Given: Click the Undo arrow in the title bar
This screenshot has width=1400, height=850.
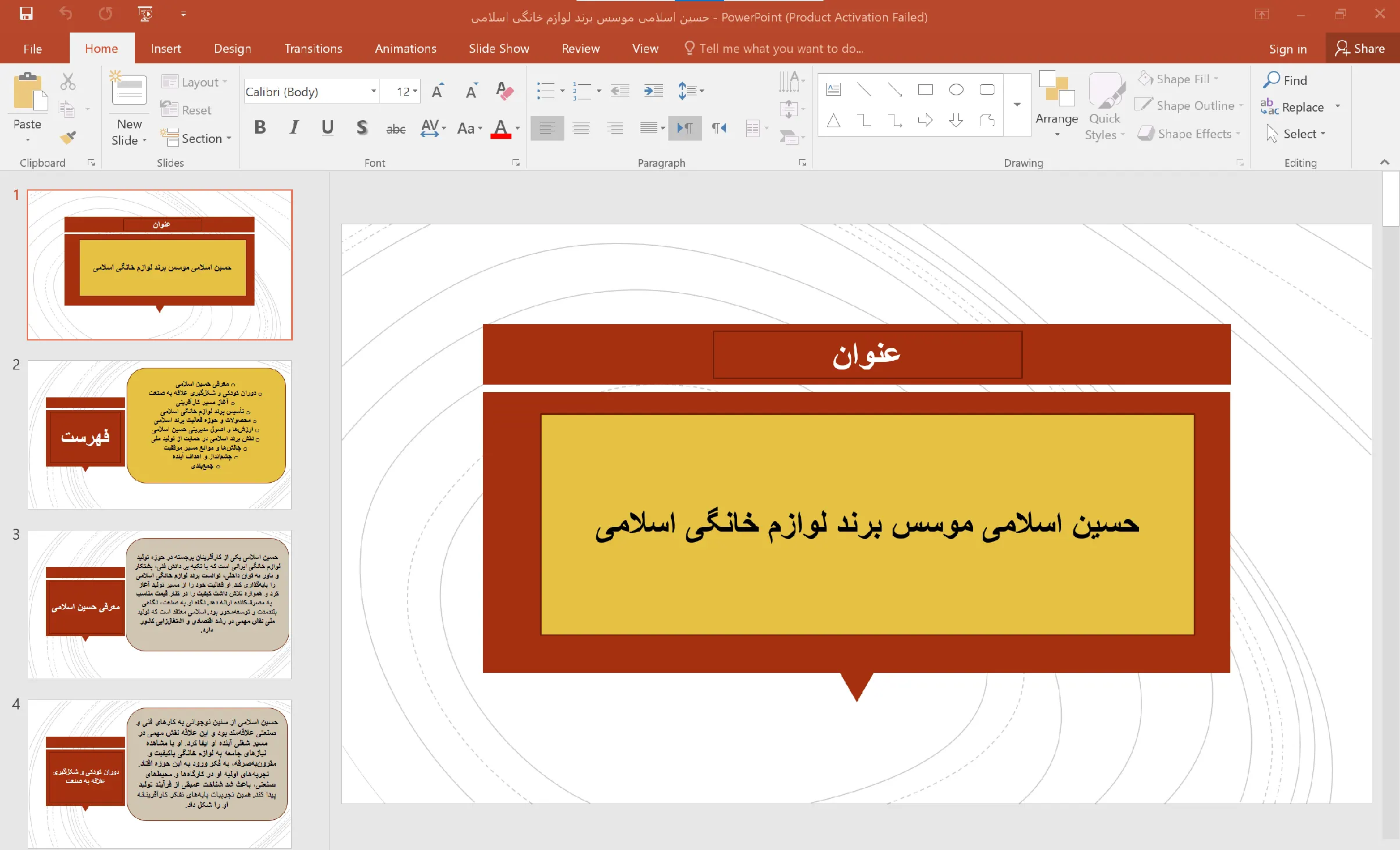Looking at the screenshot, I should pos(66,13).
